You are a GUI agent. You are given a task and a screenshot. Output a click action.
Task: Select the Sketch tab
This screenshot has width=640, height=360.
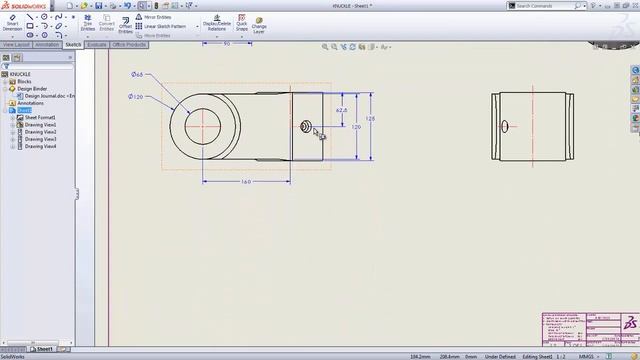[73, 44]
